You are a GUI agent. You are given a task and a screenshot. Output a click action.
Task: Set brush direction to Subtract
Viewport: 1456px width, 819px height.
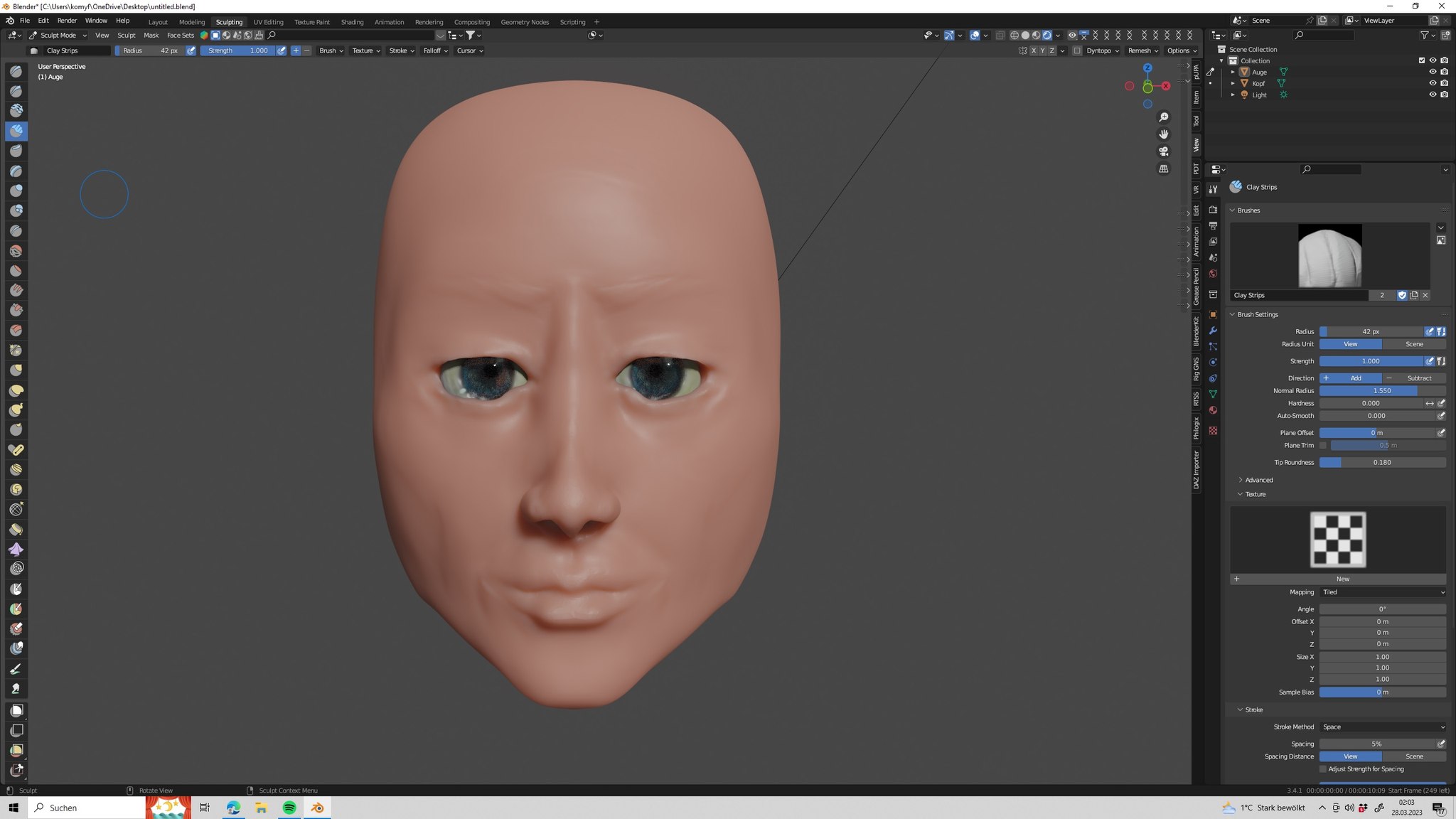1413,378
